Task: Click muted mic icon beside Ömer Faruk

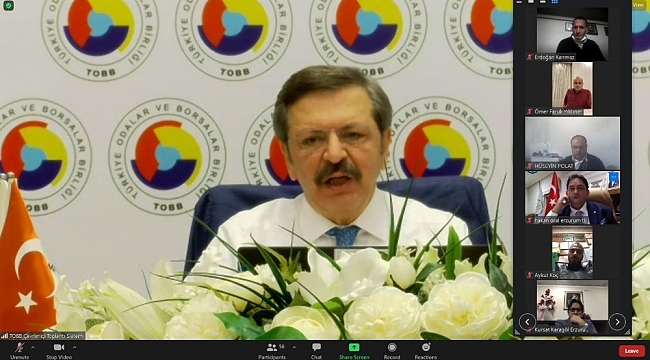Action: [x=529, y=112]
